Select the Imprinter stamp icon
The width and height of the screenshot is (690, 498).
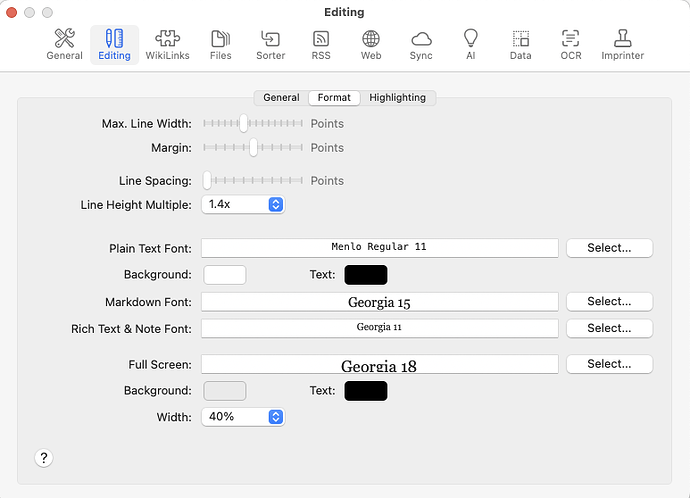click(624, 44)
